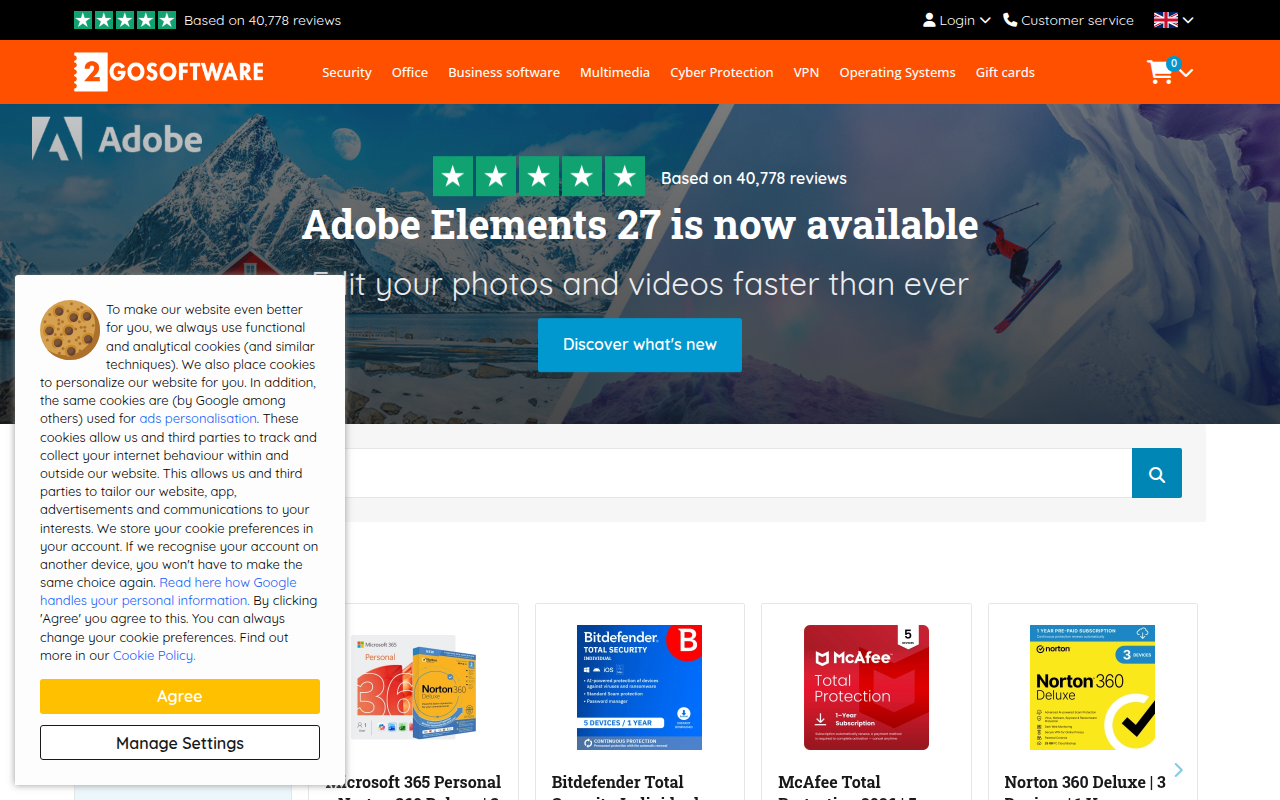This screenshot has width=1280, height=800.
Task: Open the Operating Systems menu
Action: point(898,72)
